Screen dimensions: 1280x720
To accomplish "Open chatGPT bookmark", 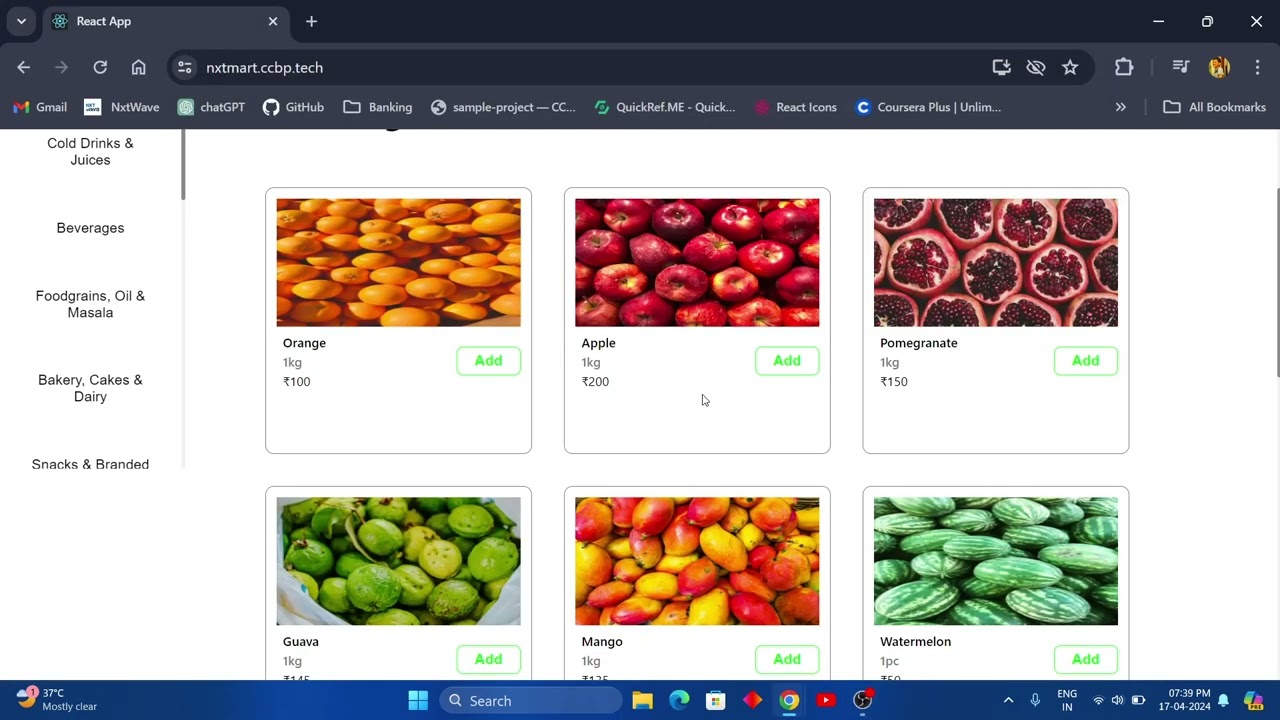I will pyautogui.click(x=211, y=107).
